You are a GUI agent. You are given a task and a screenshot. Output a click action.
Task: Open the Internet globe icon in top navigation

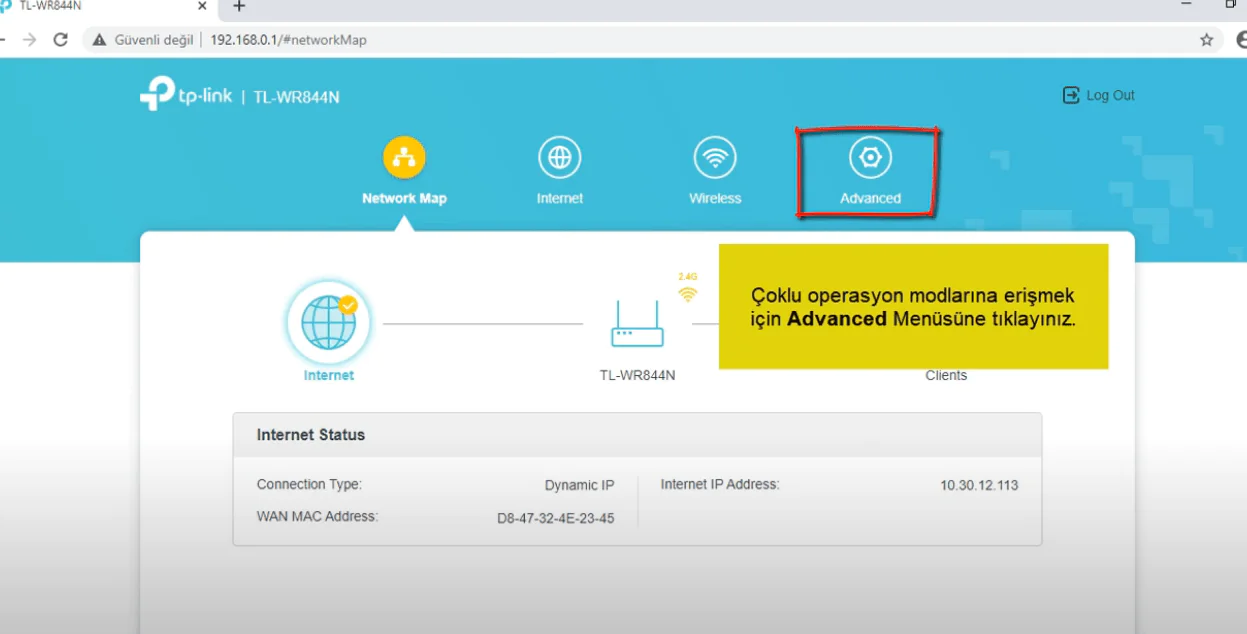pos(559,158)
